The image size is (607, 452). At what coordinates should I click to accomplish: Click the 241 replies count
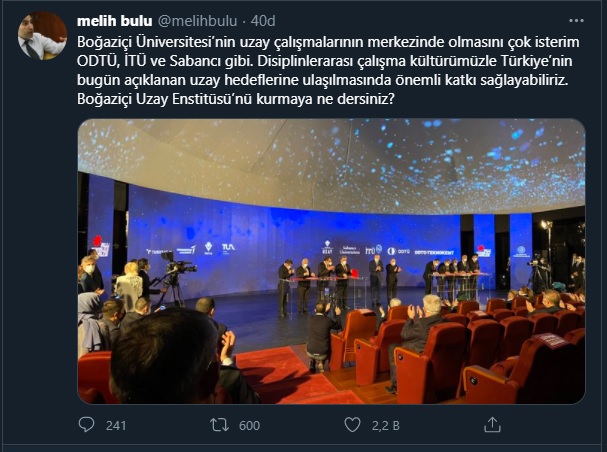tap(116, 426)
